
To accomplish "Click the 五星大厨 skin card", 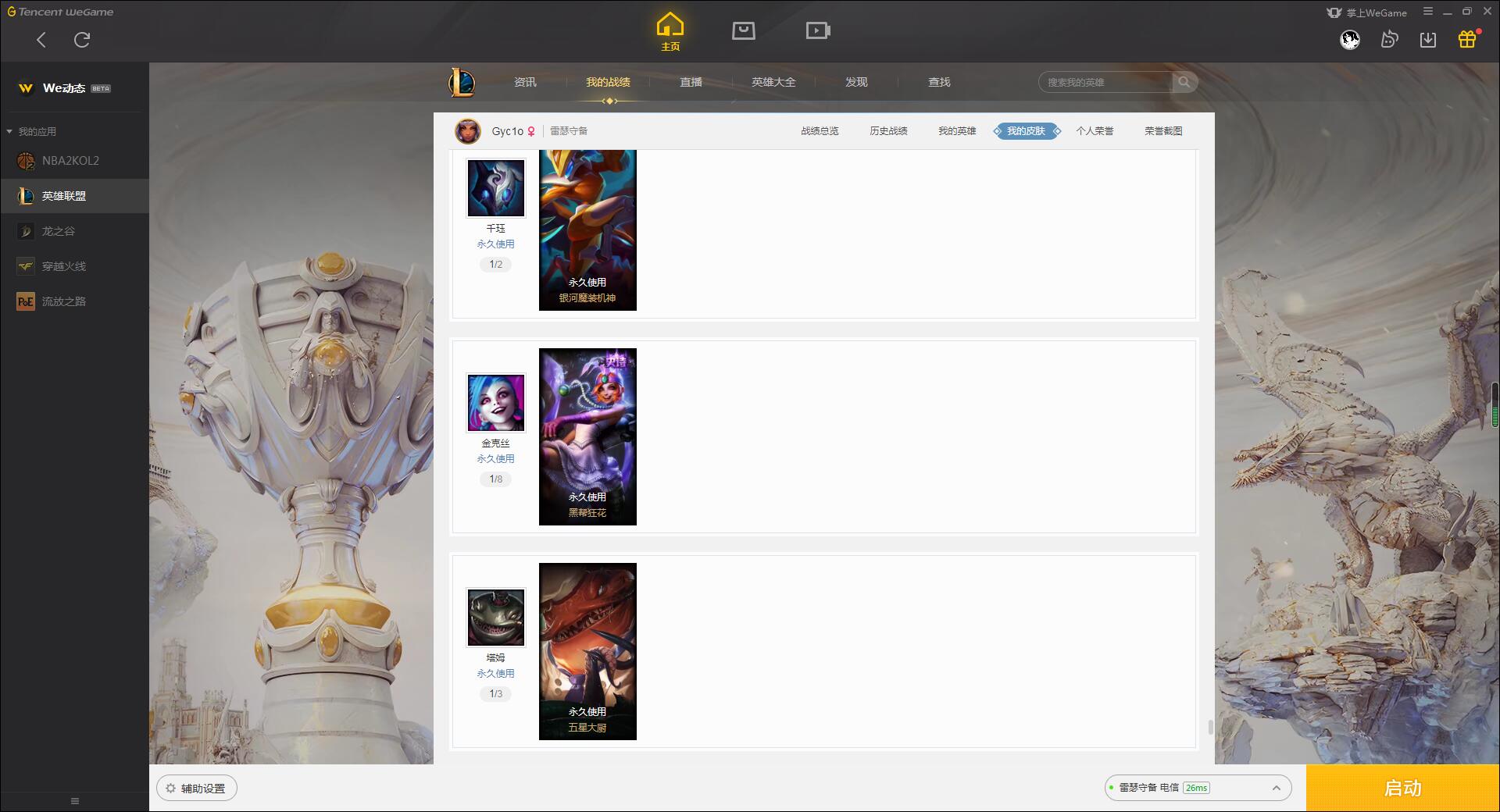I will [587, 651].
